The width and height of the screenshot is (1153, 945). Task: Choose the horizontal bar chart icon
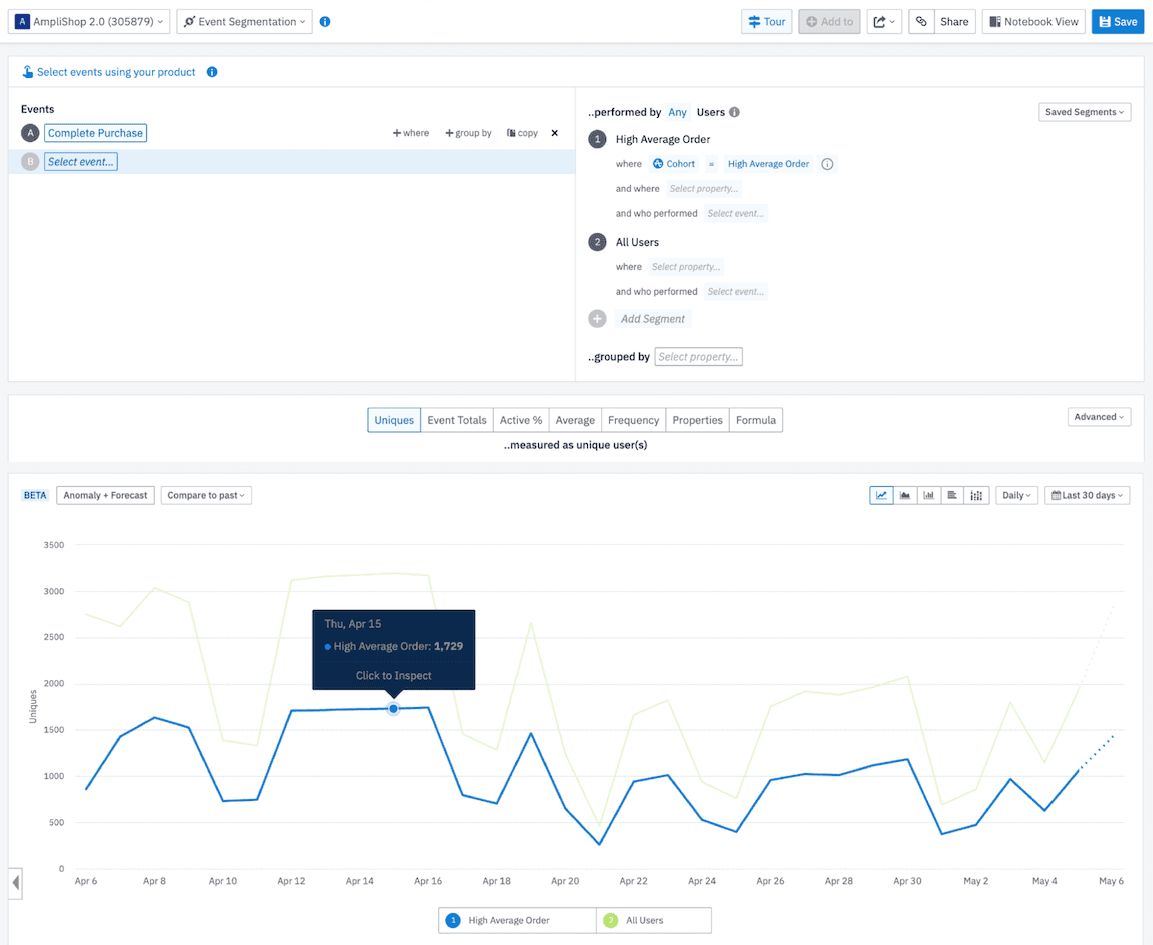point(952,495)
